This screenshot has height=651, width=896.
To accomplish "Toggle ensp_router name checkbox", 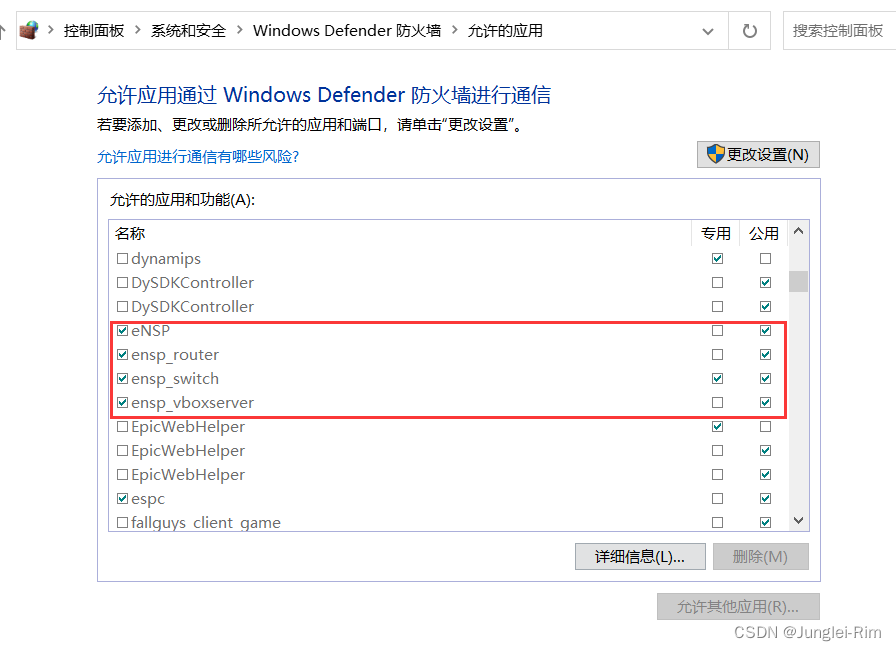I will (122, 354).
